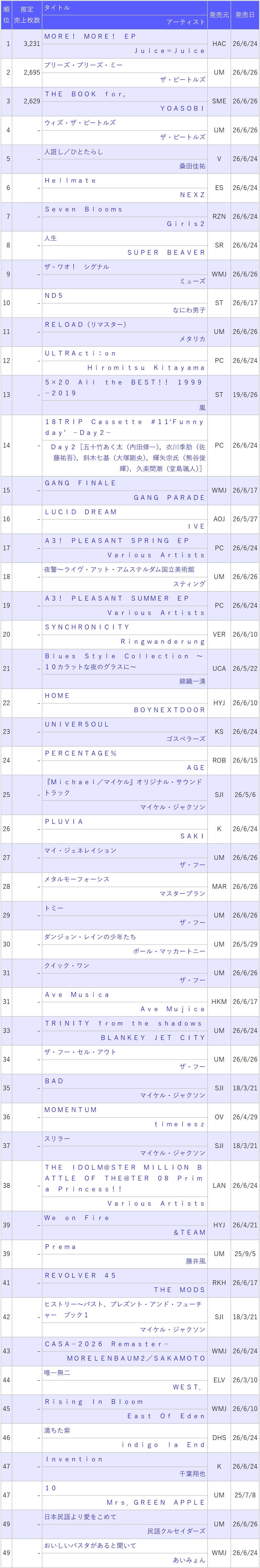This screenshot has height=1568, width=260.
Task: Open the ND5 album title
Action: (54, 296)
